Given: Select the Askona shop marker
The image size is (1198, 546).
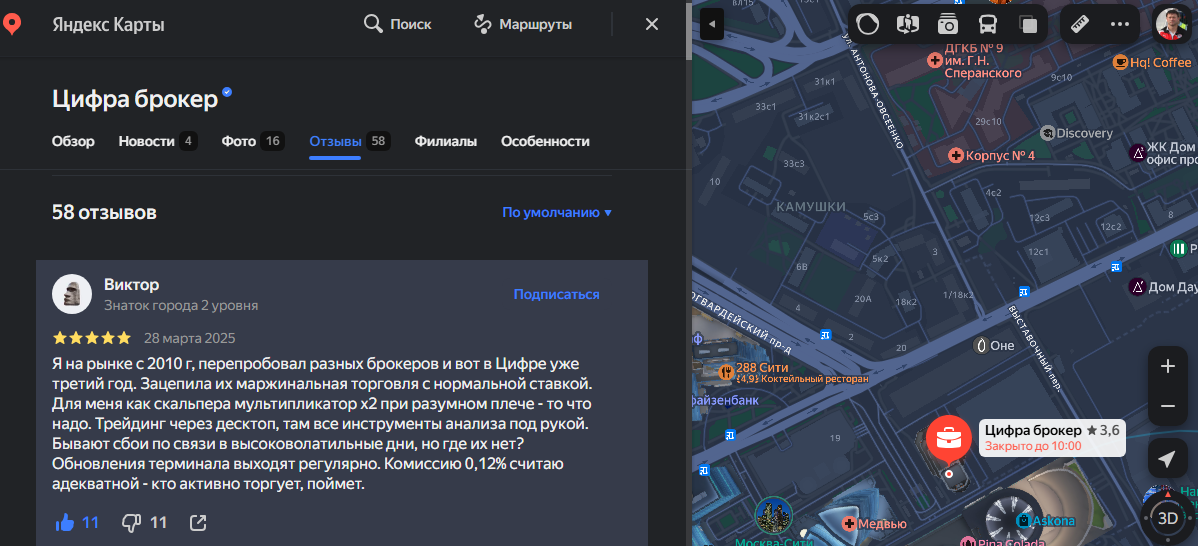Looking at the screenshot, I should point(1022,520).
